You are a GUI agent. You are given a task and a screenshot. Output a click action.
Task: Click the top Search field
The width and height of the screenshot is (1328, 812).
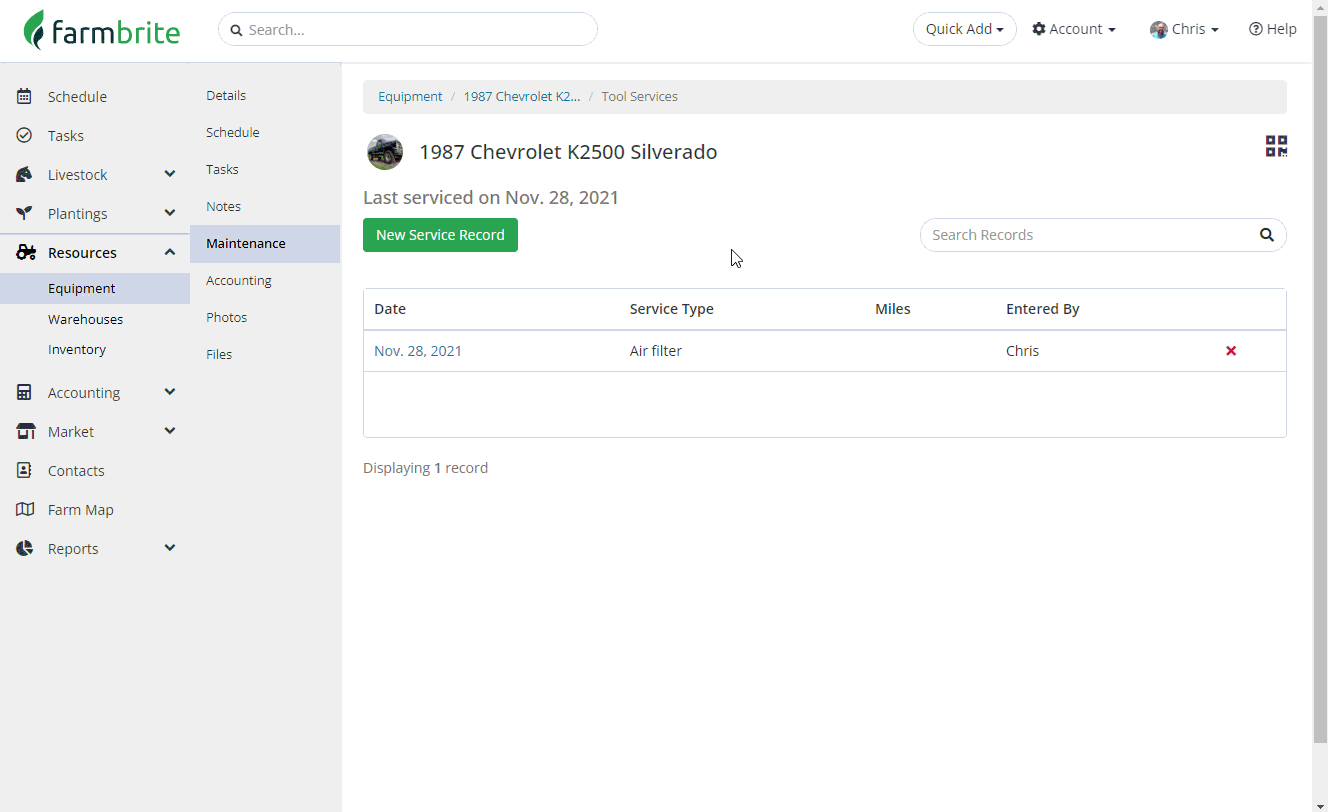(408, 29)
